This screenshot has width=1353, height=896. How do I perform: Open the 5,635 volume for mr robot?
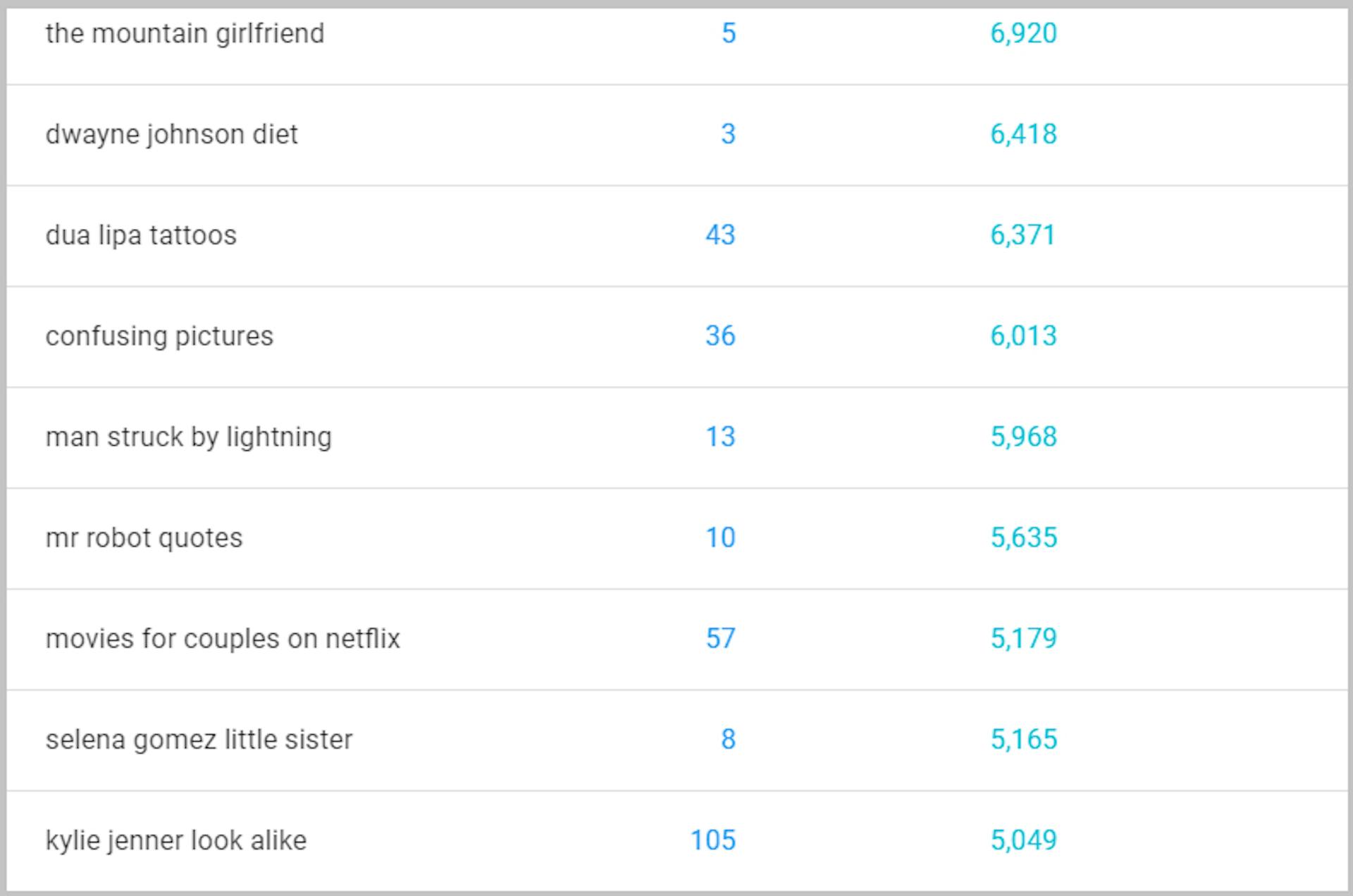point(1023,538)
